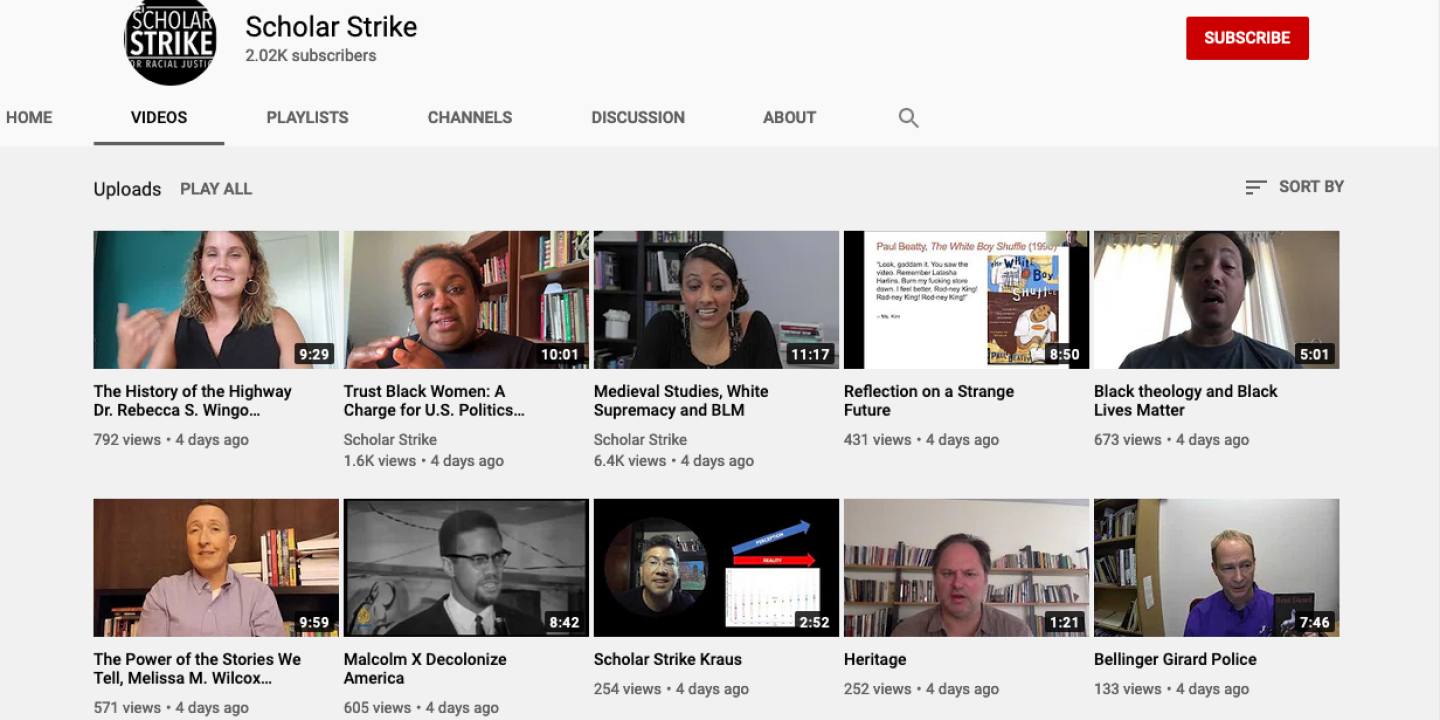Click the Uploads heading
1440x720 pixels.
pos(127,189)
